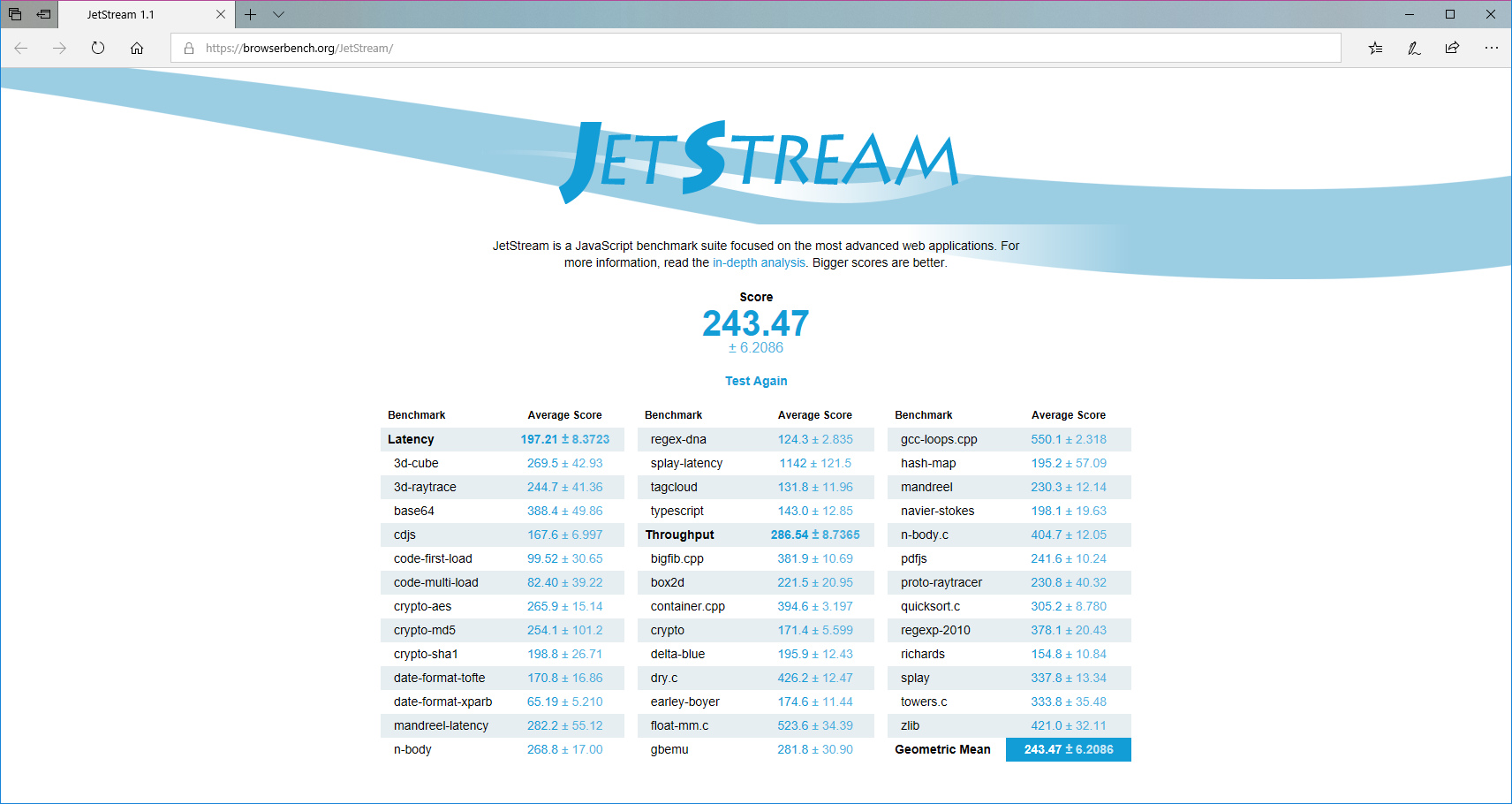
Task: Open the in-depth analysis link
Action: coord(759,262)
